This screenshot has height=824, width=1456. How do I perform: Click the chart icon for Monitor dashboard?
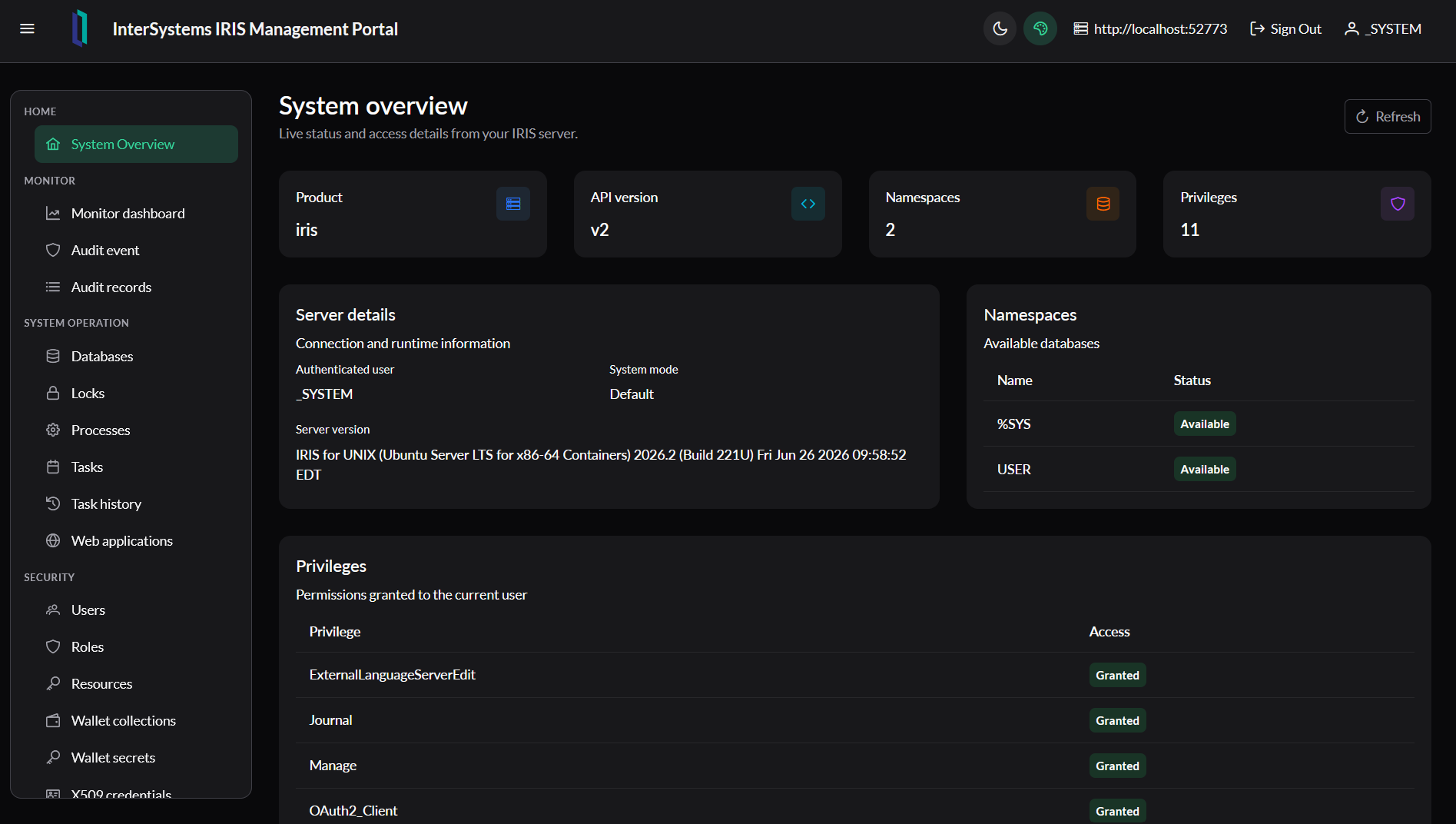click(53, 214)
